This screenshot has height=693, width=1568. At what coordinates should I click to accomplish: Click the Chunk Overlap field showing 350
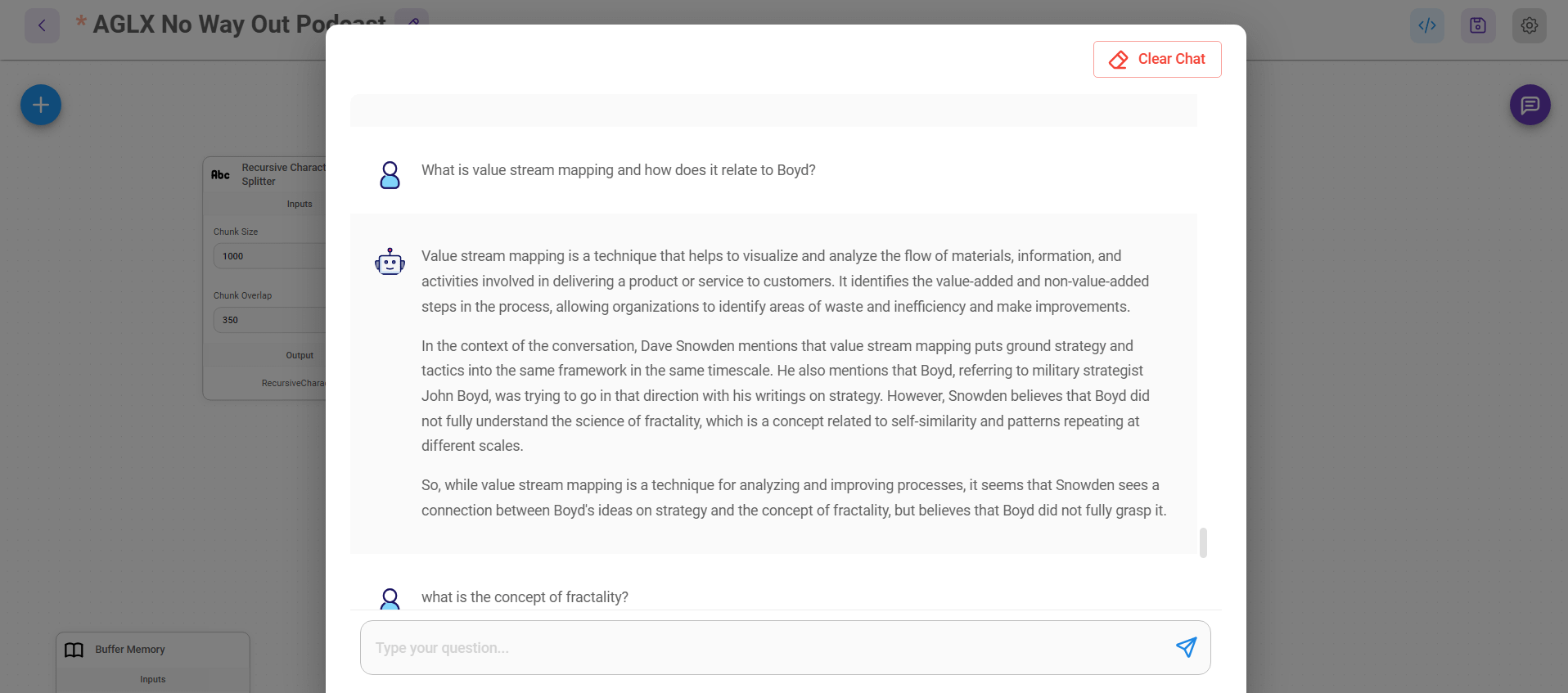270,320
